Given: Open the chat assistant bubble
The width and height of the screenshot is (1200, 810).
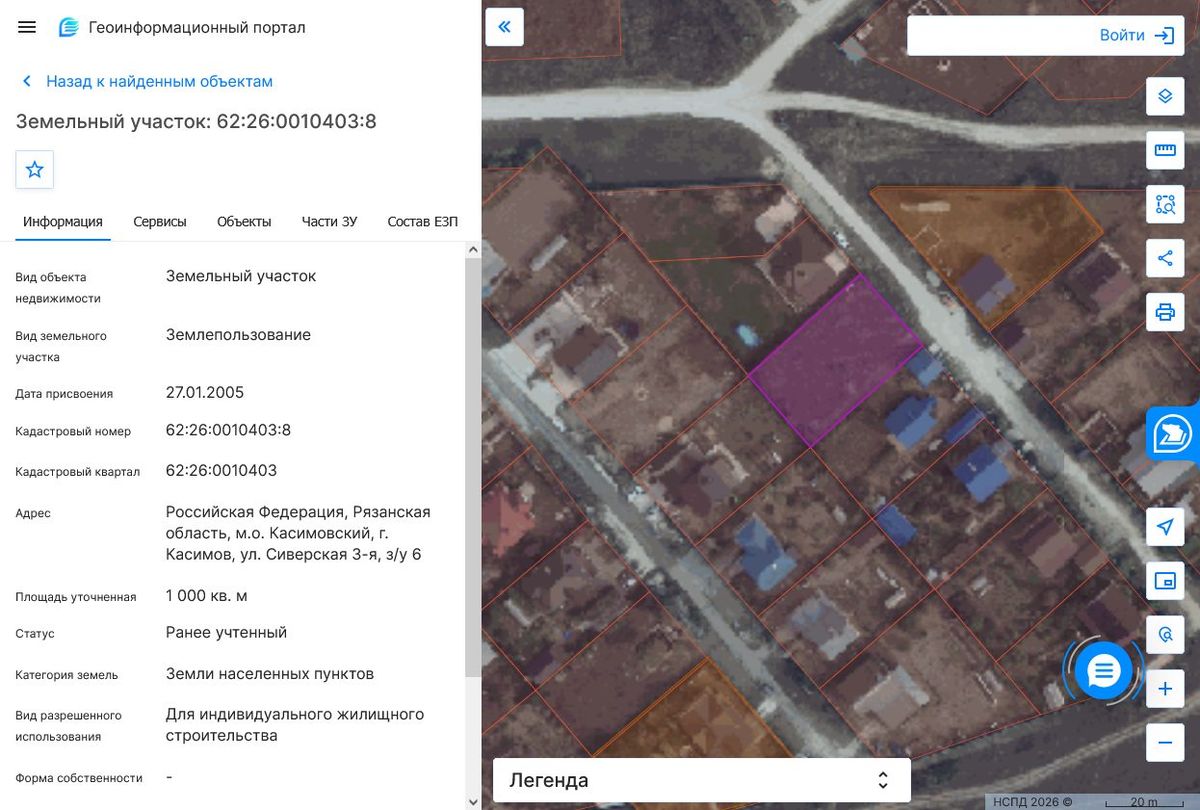Looking at the screenshot, I should pos(1103,671).
